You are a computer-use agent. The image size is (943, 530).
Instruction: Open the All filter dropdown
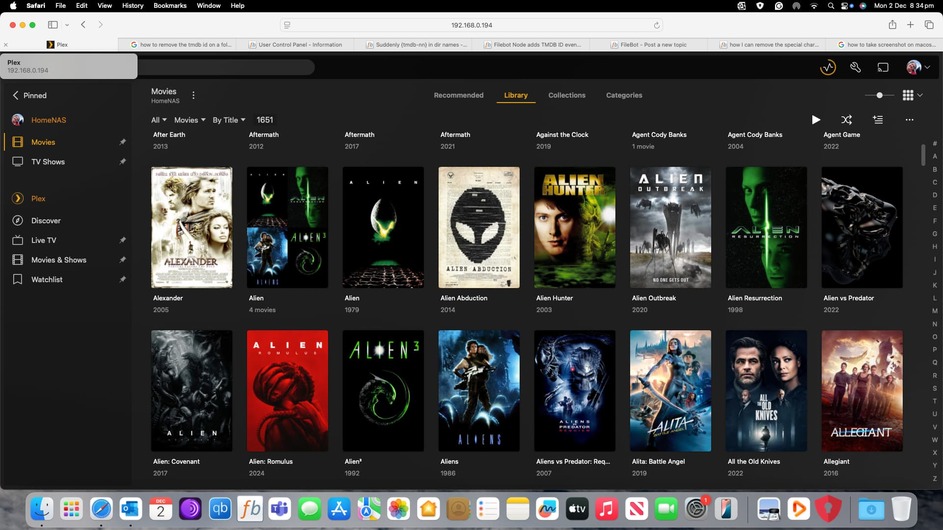click(x=159, y=120)
